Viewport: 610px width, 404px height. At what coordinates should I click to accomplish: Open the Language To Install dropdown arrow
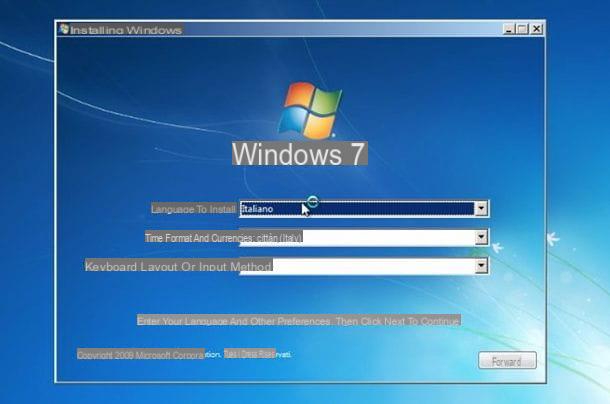481,209
